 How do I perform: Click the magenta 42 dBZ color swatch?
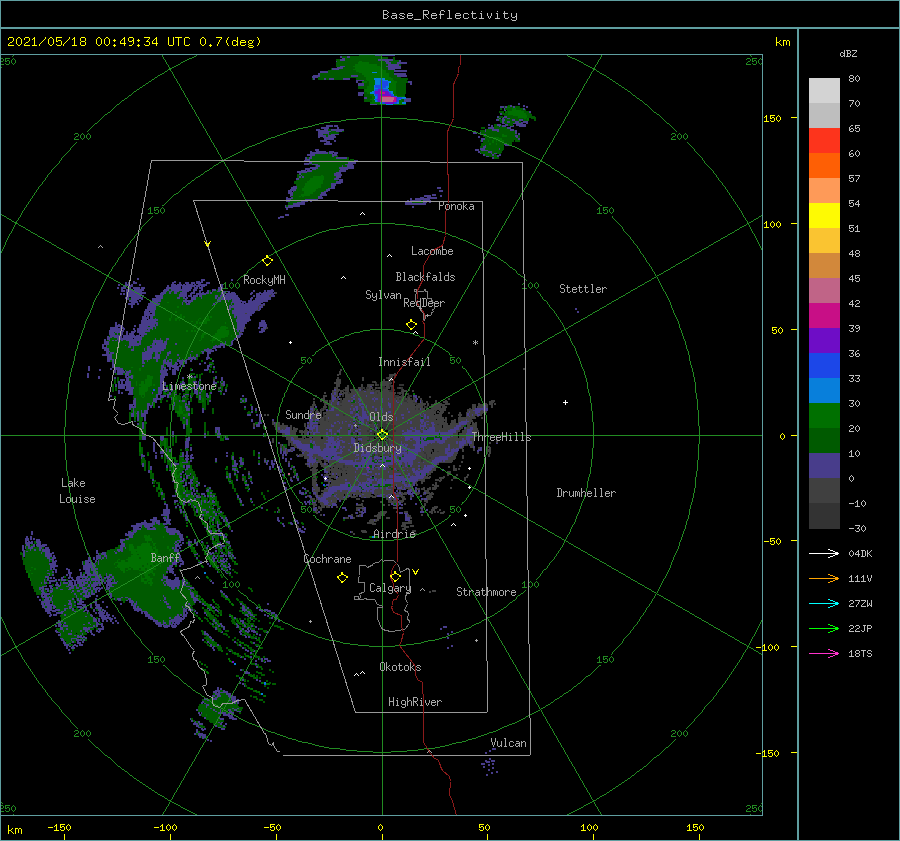coord(824,316)
